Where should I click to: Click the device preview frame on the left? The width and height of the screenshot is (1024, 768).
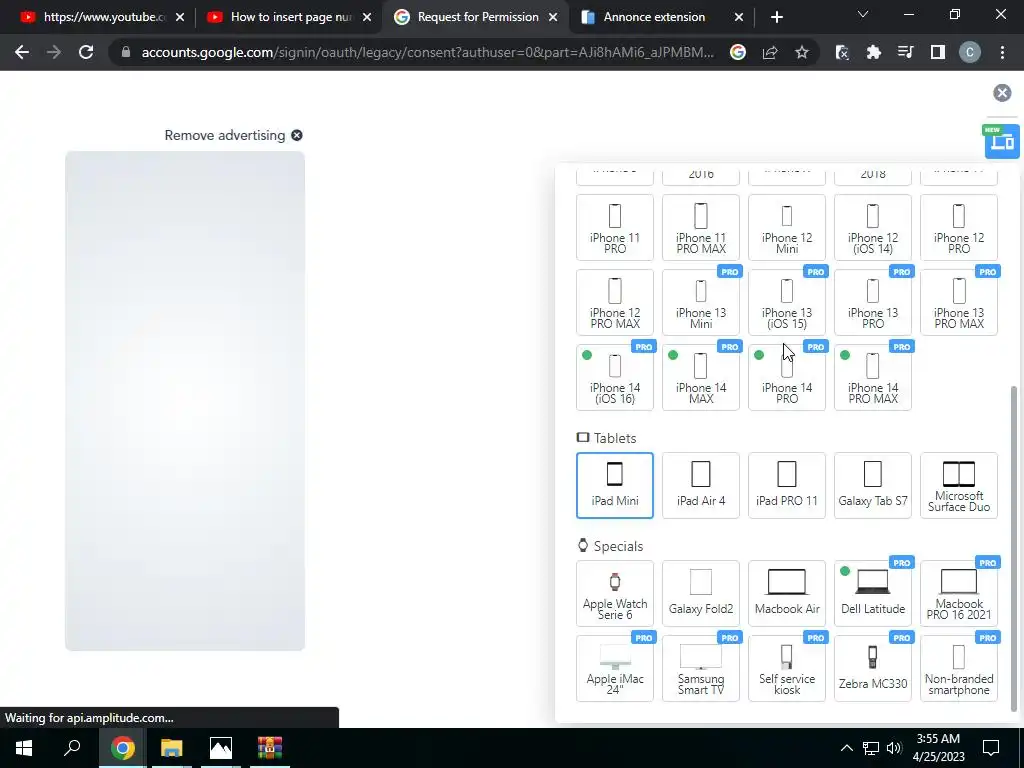185,400
